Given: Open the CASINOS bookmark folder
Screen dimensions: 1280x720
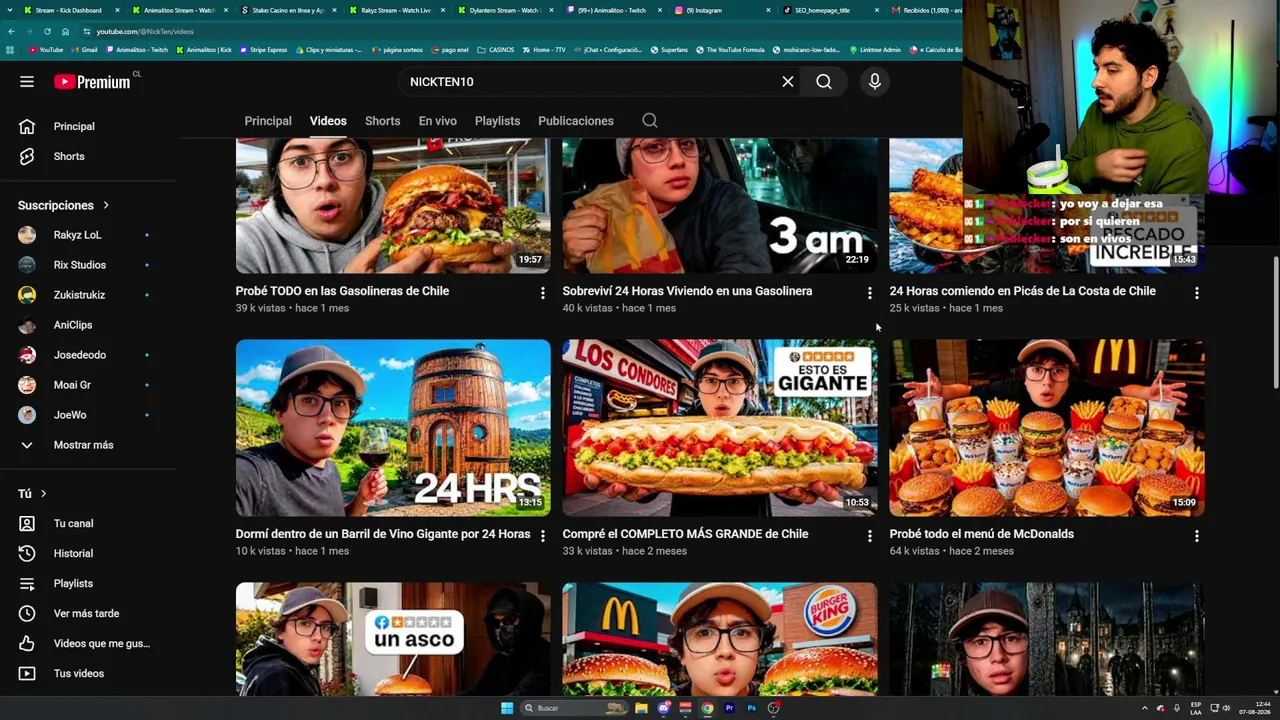Looking at the screenshot, I should [x=496, y=49].
